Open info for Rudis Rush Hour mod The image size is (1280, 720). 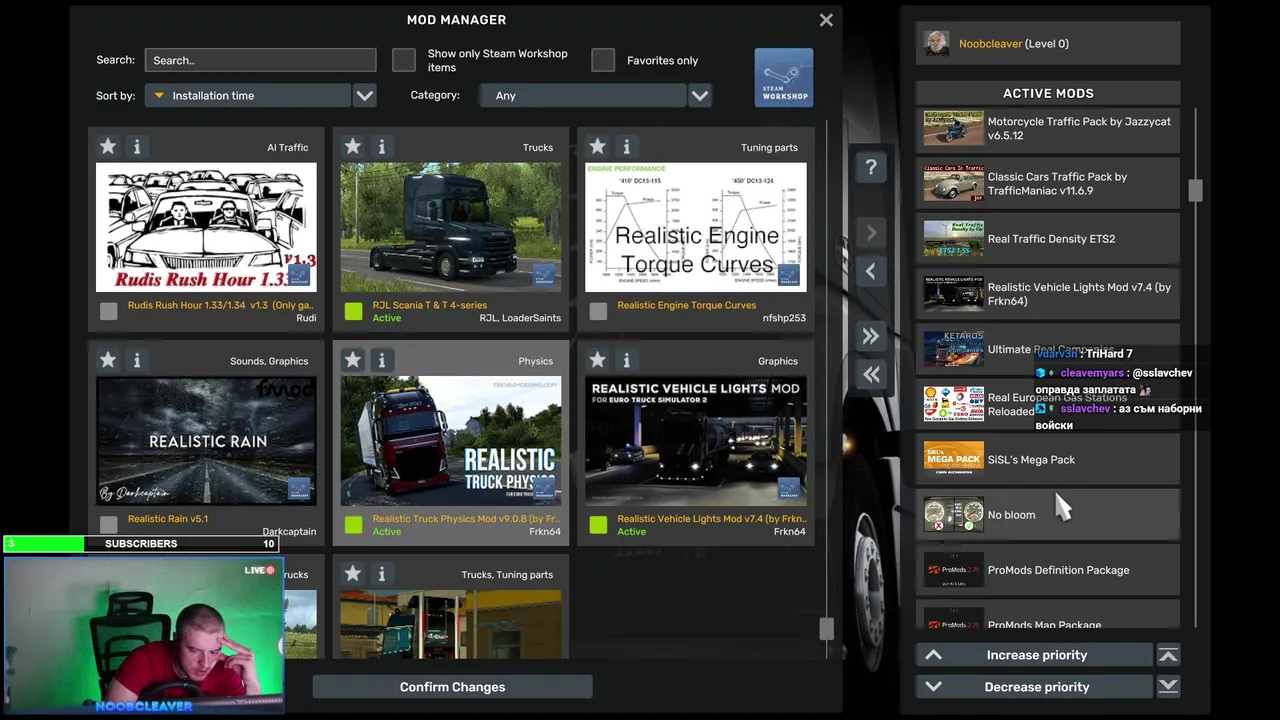pyautogui.click(x=137, y=146)
